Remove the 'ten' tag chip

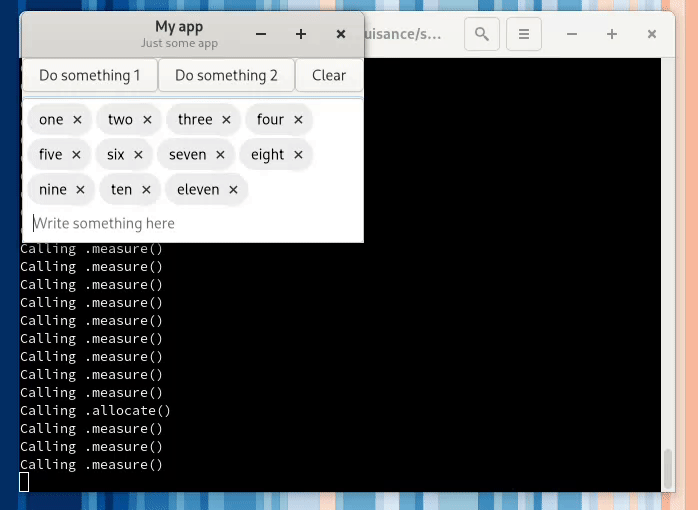[146, 190]
